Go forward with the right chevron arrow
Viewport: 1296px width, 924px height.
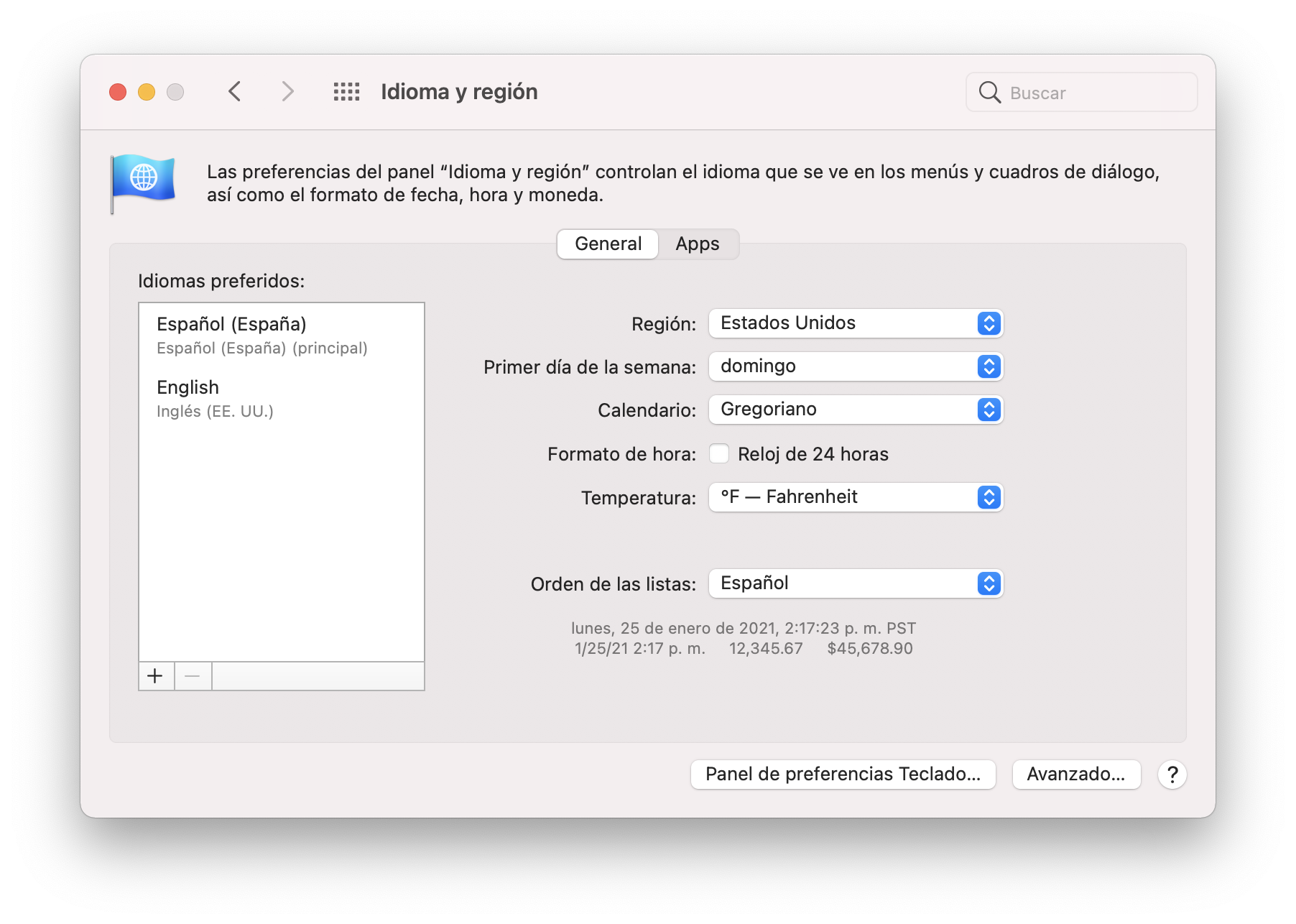pos(287,92)
